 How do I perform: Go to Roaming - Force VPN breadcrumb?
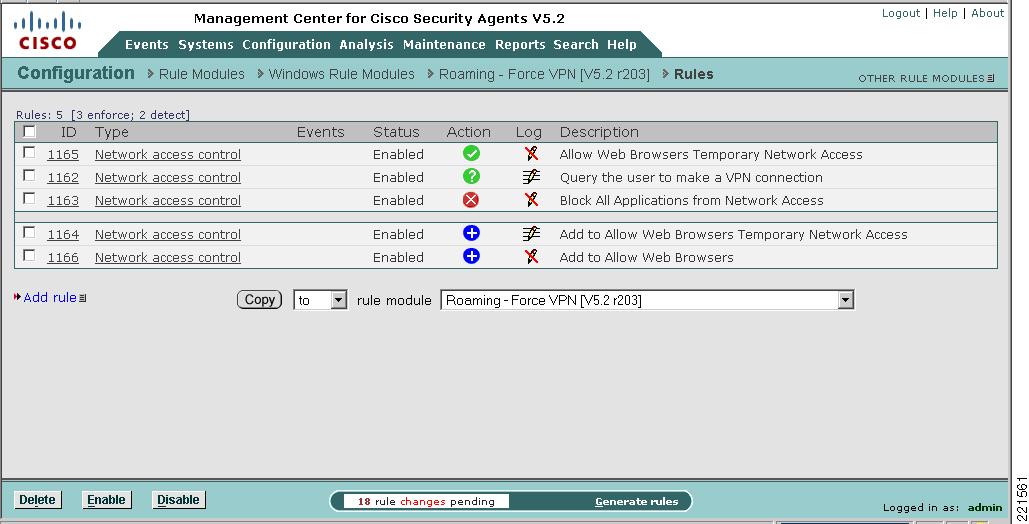[544, 74]
